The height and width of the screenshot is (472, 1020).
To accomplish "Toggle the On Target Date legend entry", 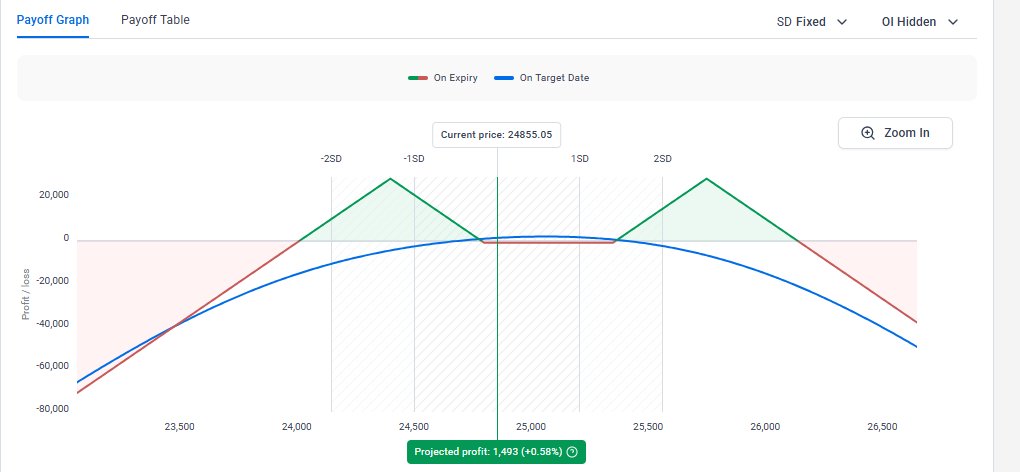I will [x=542, y=78].
